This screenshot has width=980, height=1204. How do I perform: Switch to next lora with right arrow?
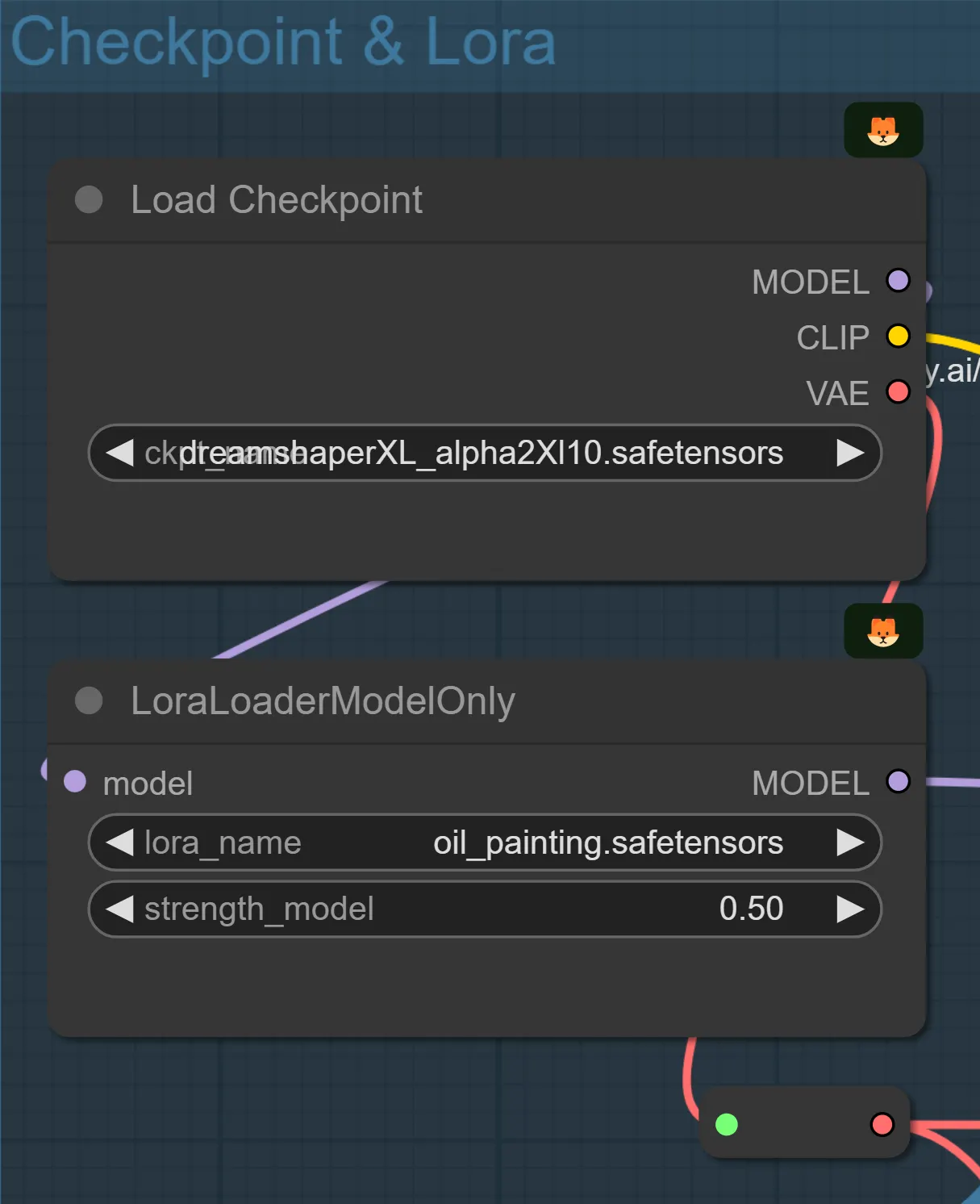[850, 842]
